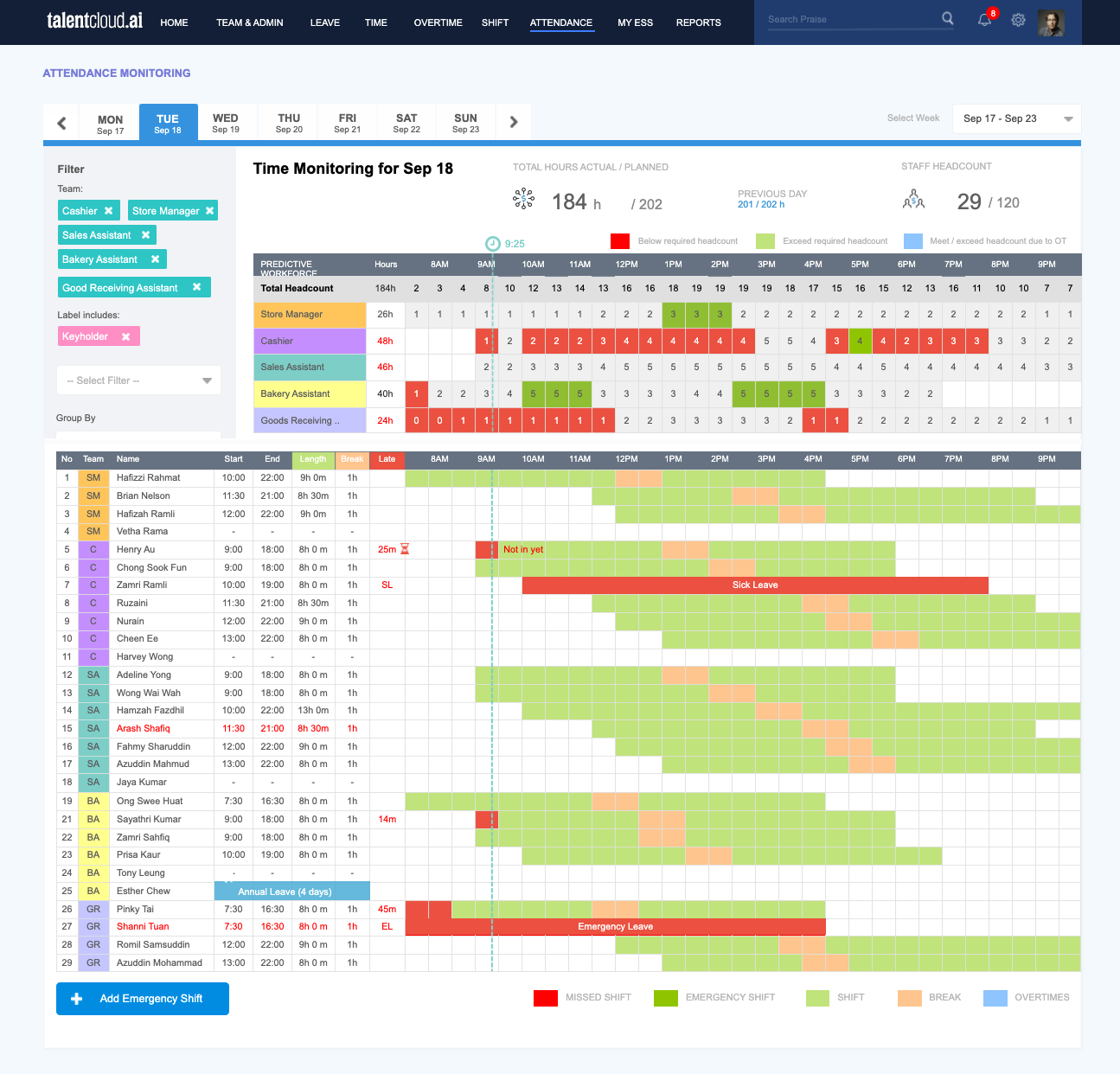Click the Goods Receiving workforce row label
Image resolution: width=1120 pixels, height=1074 pixels.
coord(310,421)
